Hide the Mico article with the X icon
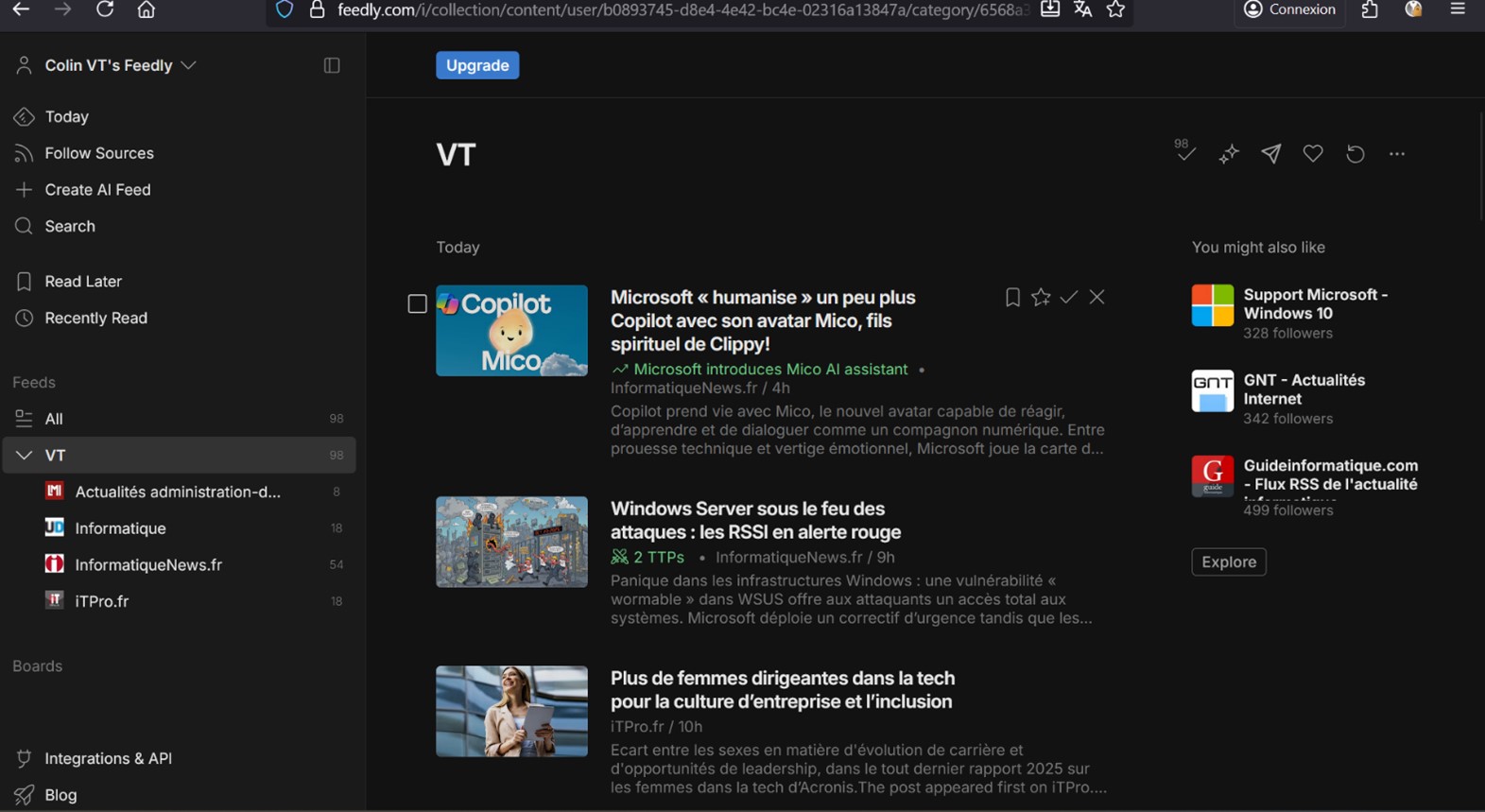The image size is (1485, 812). click(x=1096, y=297)
